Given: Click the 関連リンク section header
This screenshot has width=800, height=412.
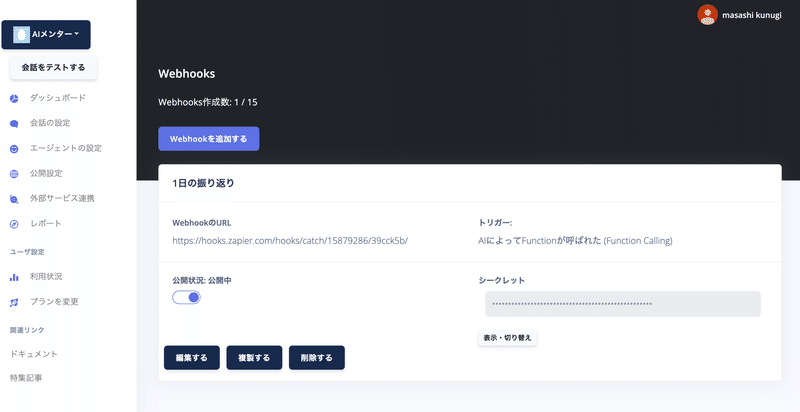Looking at the screenshot, I should coord(27,330).
